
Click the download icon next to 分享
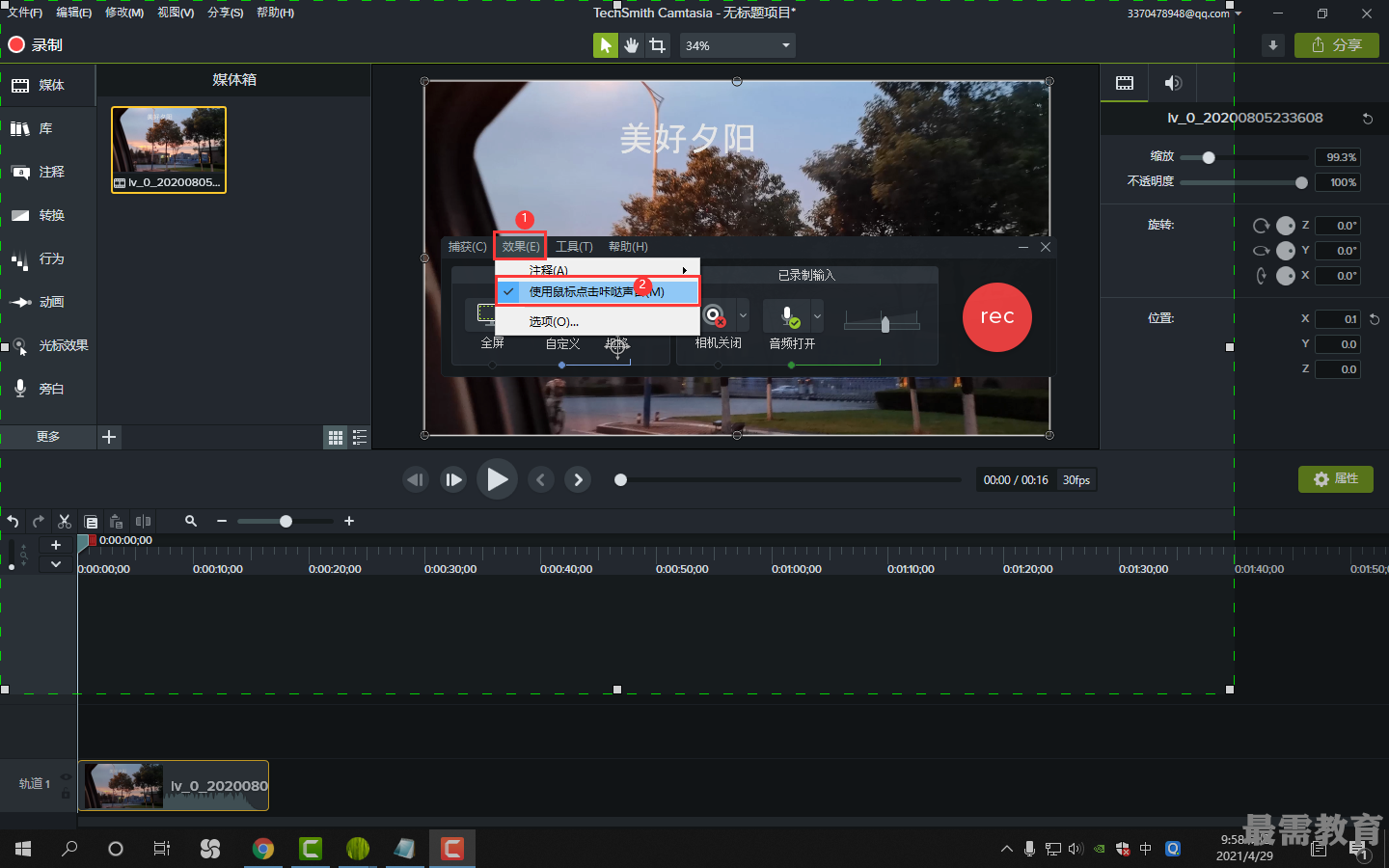1273,45
